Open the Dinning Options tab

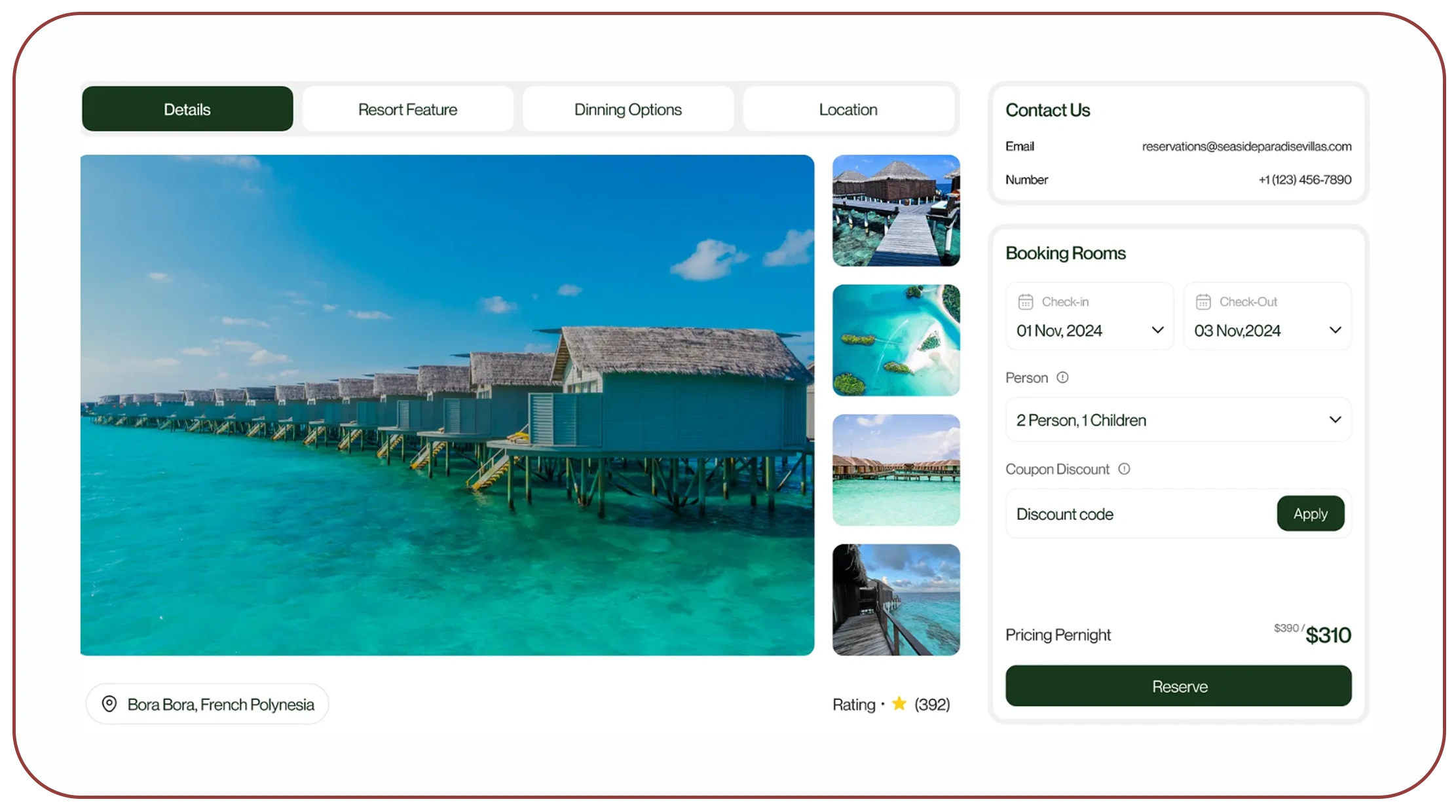(628, 109)
